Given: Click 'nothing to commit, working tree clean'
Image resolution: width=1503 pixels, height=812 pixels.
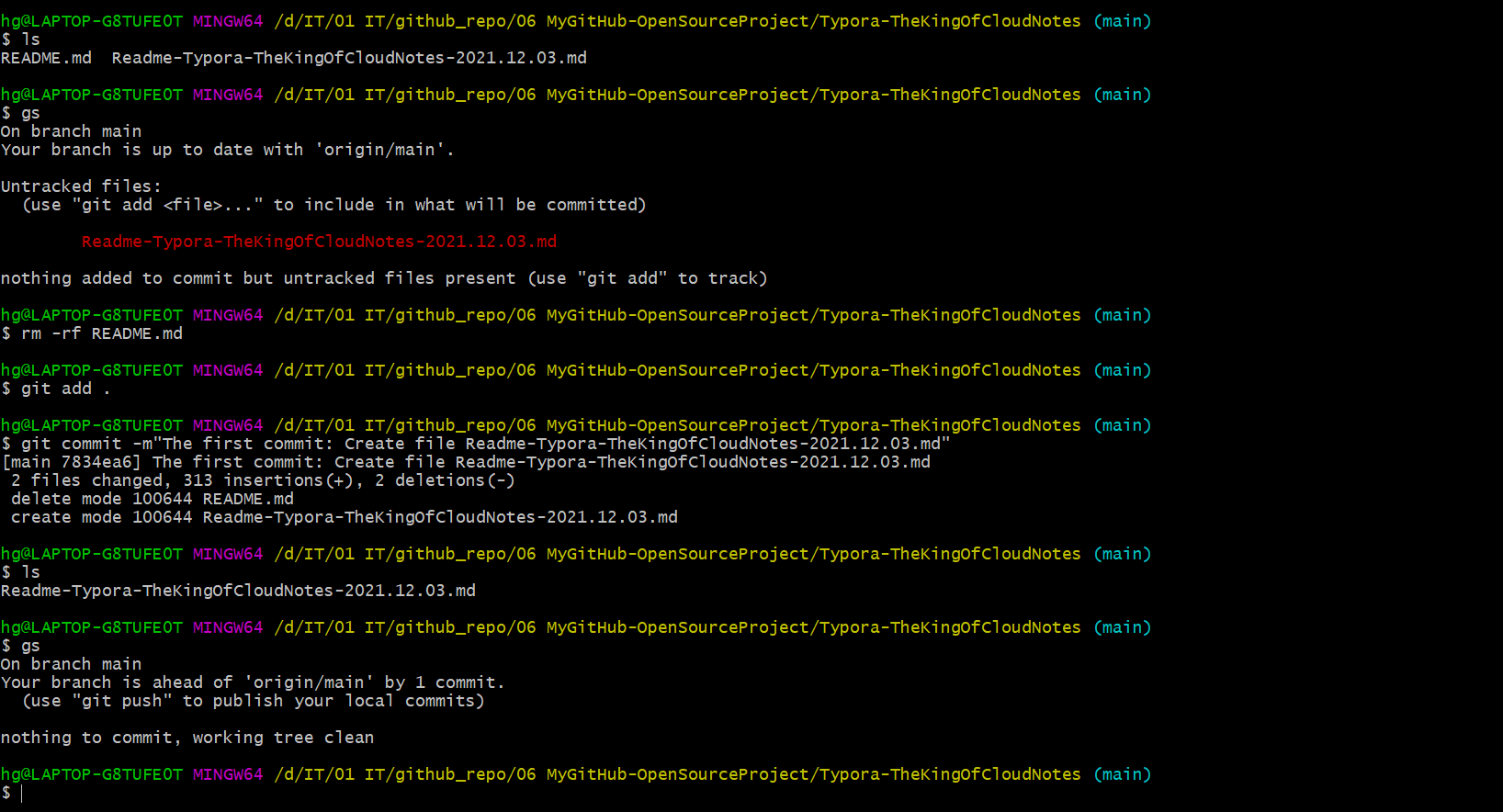Looking at the screenshot, I should click(x=187, y=738).
